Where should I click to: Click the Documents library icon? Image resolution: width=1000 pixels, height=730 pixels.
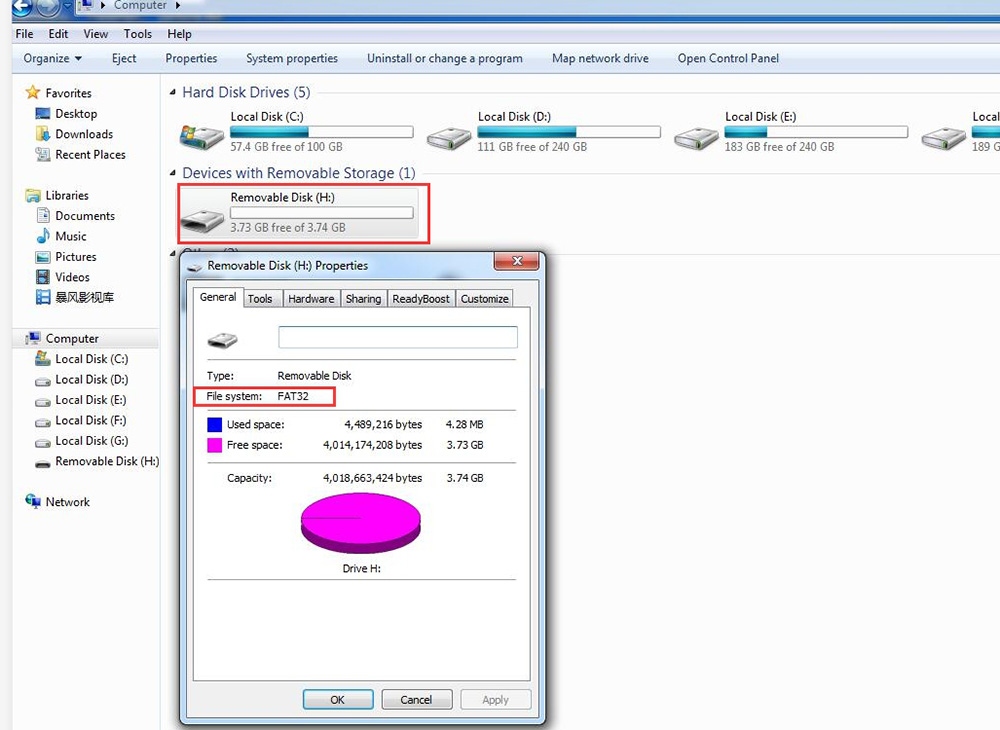(43, 215)
